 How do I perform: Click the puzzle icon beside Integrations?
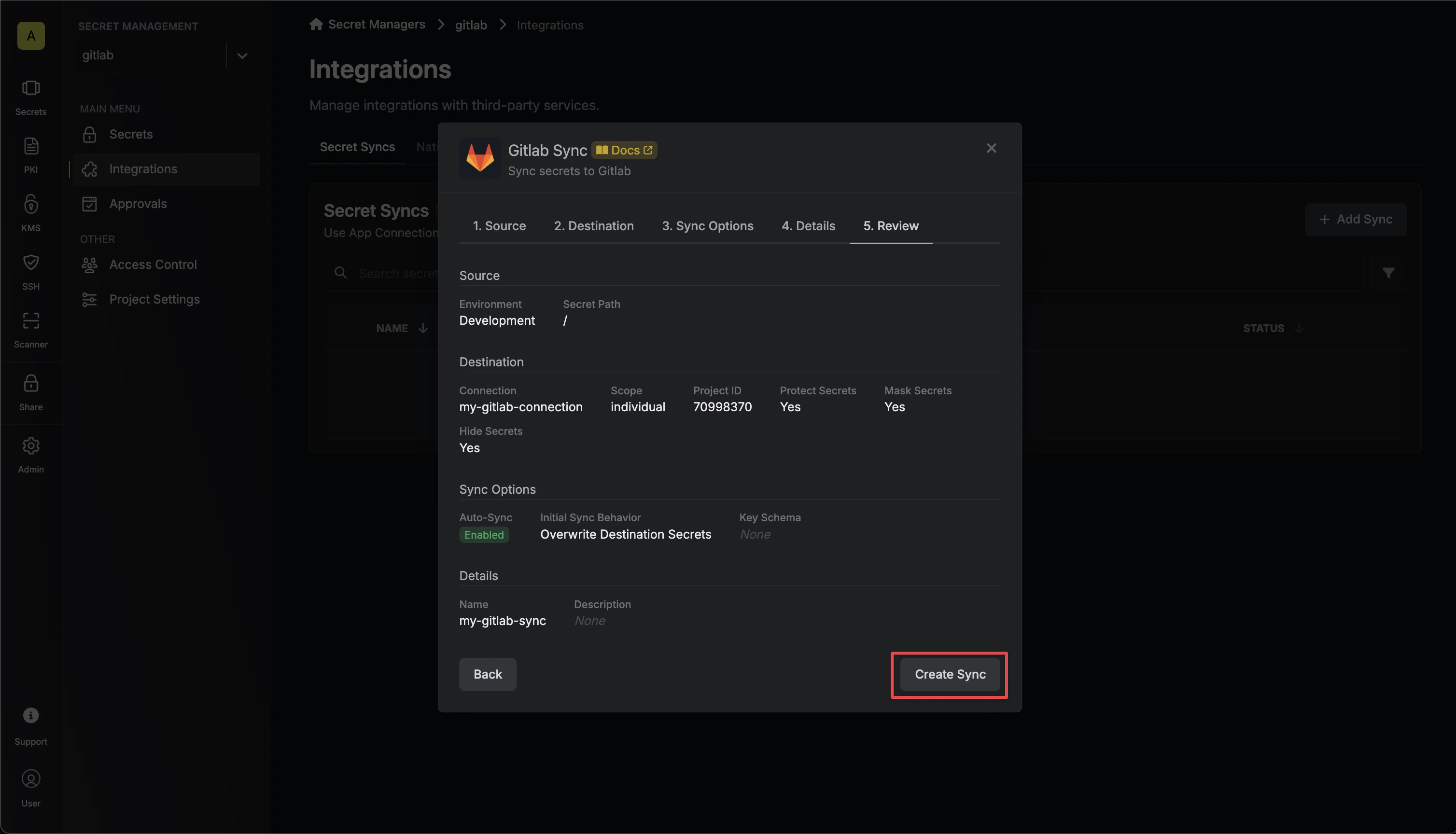tap(89, 169)
